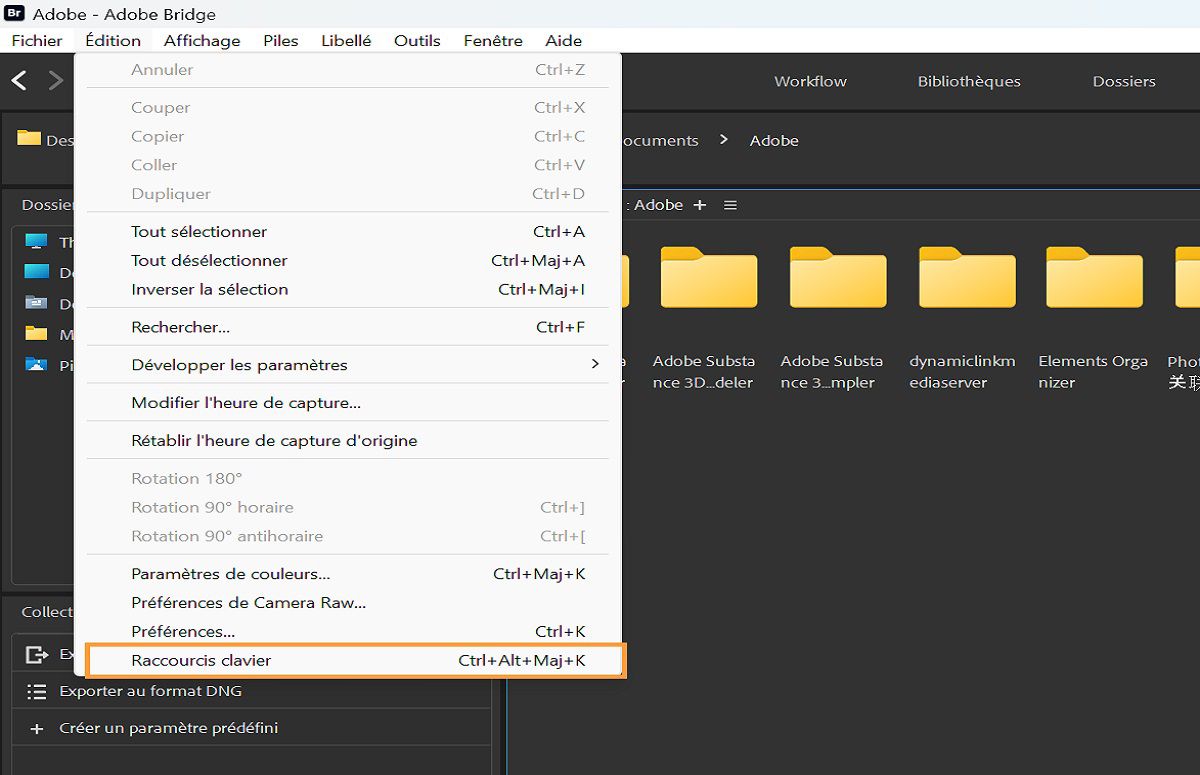Select Rétablir l'heure de capture d'origine
Screen dimensions: 1200x775
pyautogui.click(x=348, y=441)
